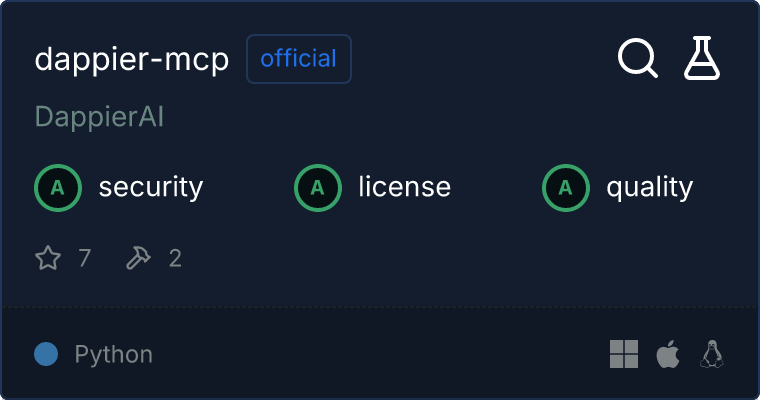Click the license grade A badge
The width and height of the screenshot is (760, 400).
pyautogui.click(x=318, y=187)
